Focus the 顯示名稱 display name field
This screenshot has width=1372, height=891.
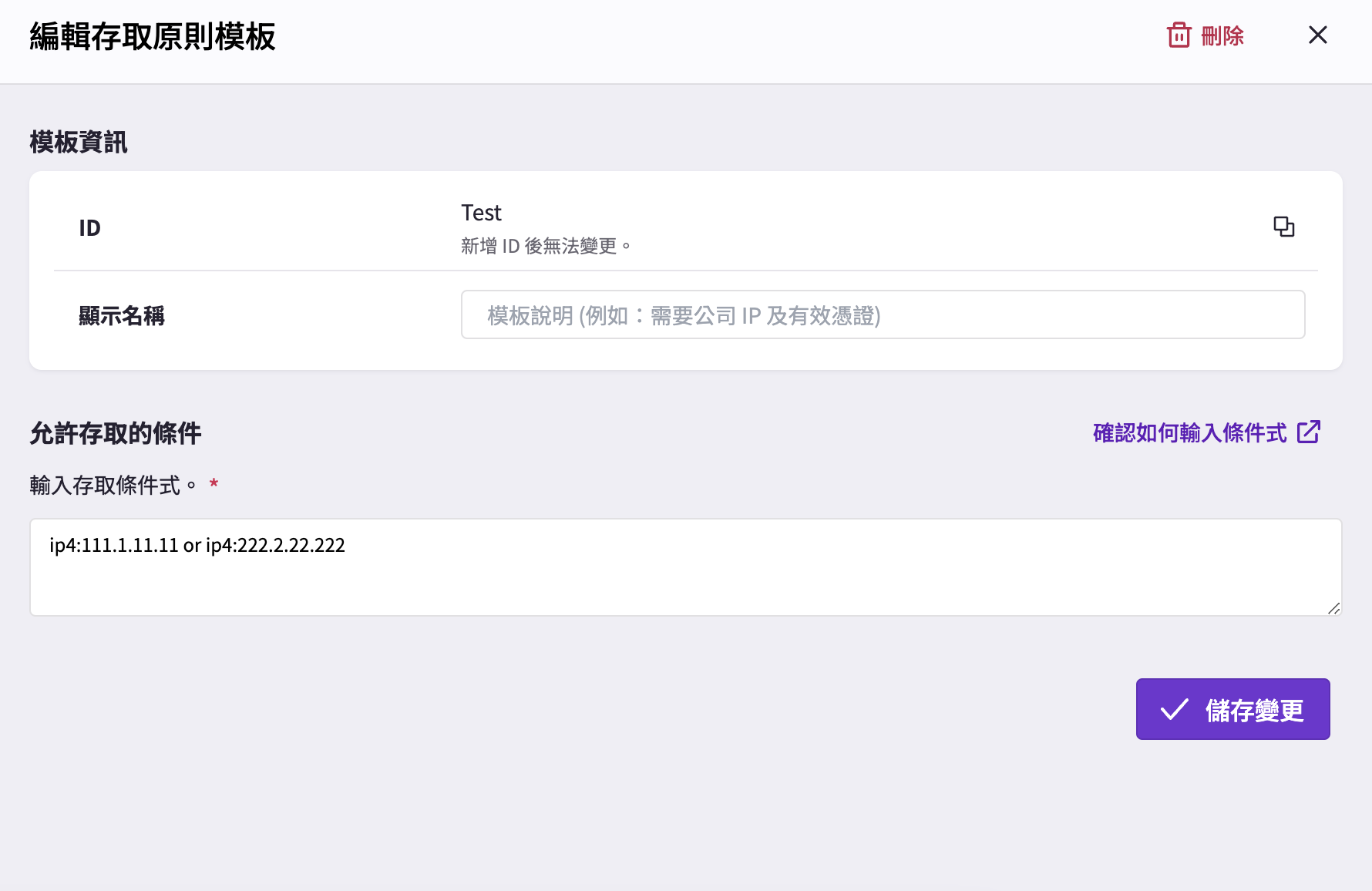pos(883,314)
